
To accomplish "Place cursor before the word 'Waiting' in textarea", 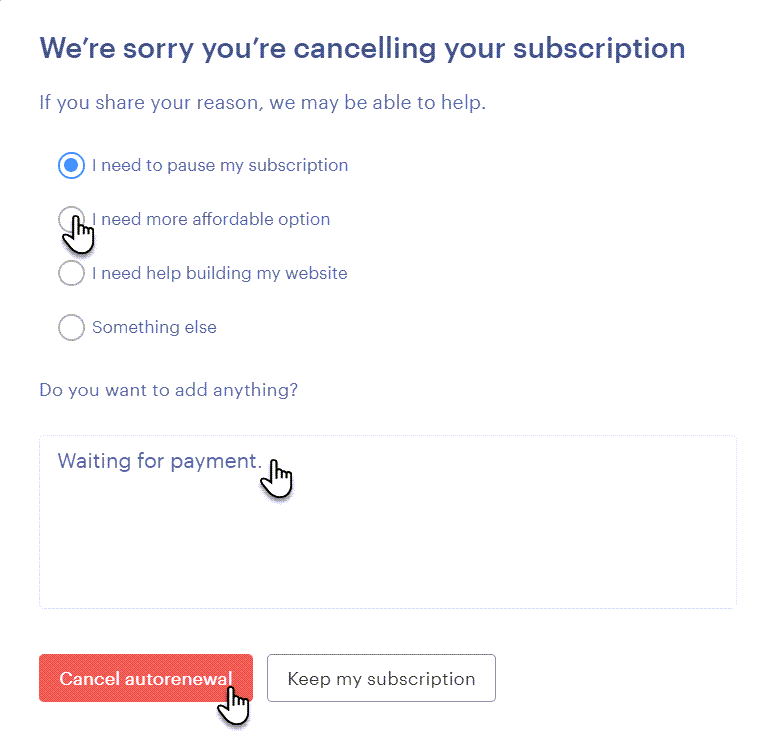I will (58, 461).
